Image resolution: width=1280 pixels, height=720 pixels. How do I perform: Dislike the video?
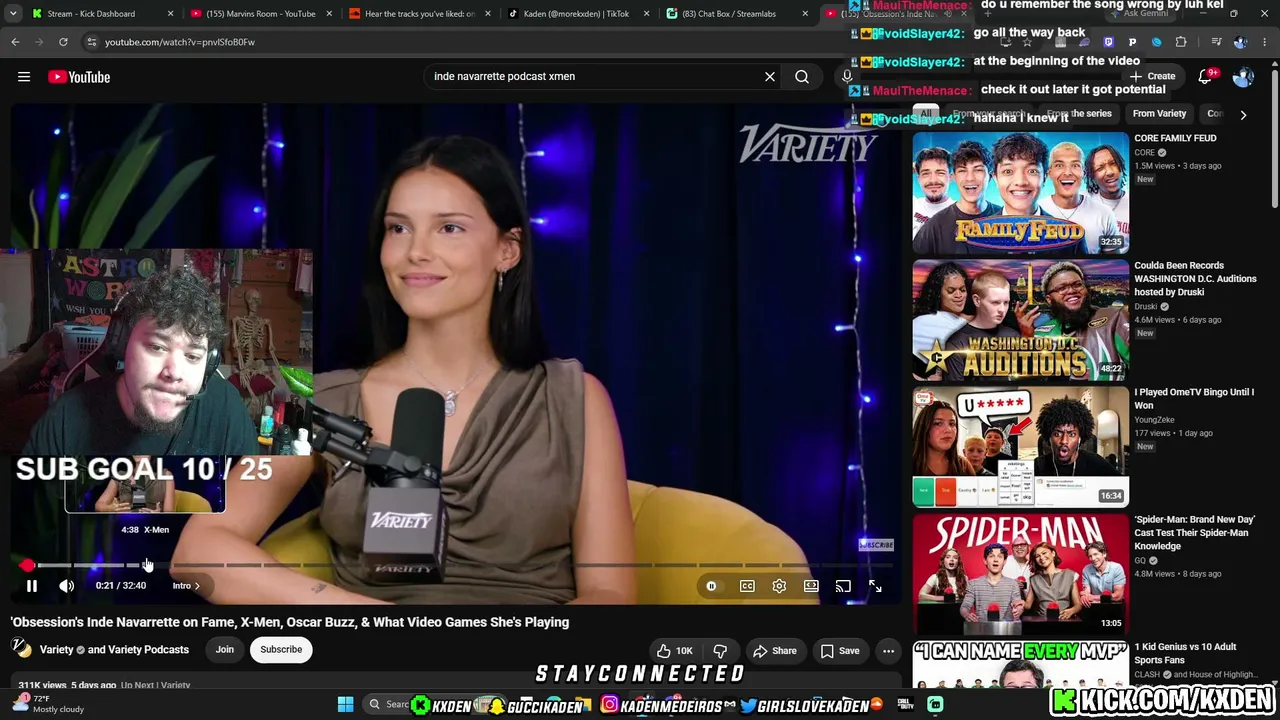720,651
